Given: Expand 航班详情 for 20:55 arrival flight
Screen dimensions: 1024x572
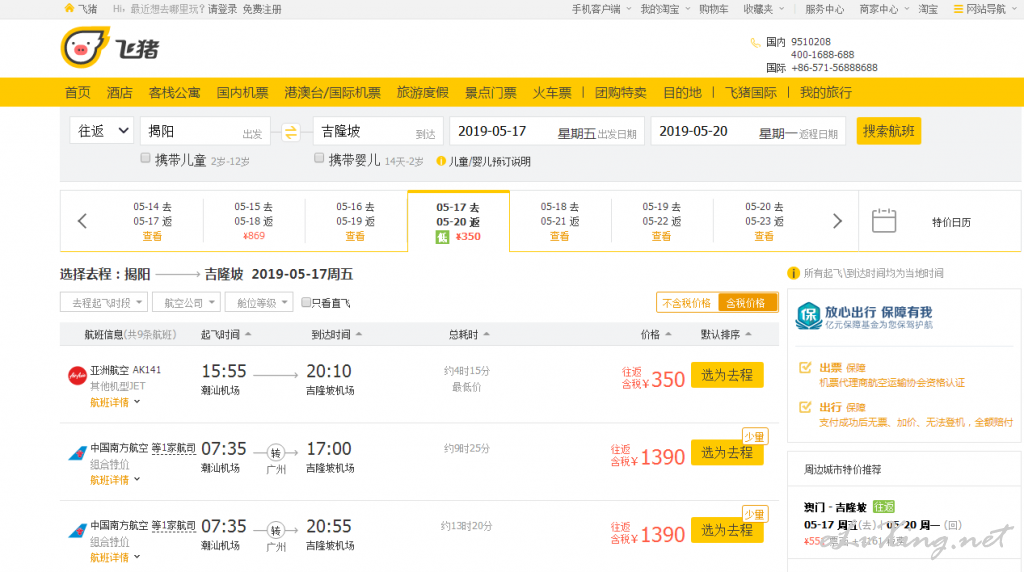Looking at the screenshot, I should [x=114, y=558].
